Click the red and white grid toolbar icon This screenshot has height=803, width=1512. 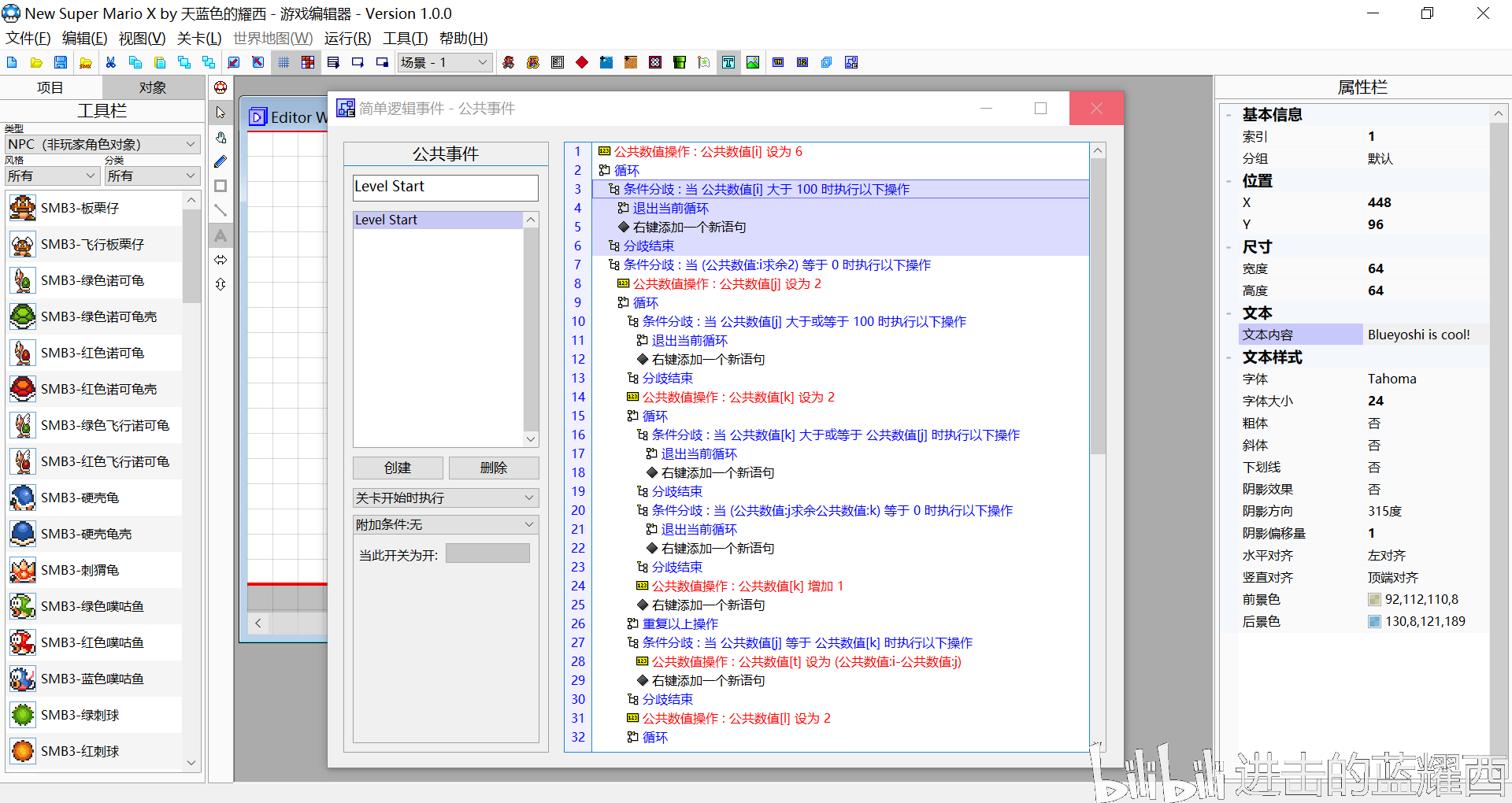[308, 62]
